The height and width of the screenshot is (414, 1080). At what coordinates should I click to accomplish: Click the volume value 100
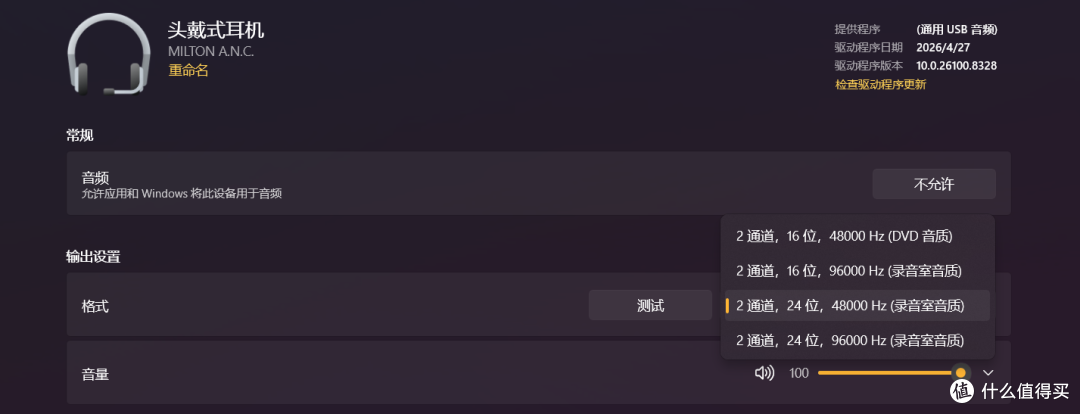pyautogui.click(x=799, y=373)
